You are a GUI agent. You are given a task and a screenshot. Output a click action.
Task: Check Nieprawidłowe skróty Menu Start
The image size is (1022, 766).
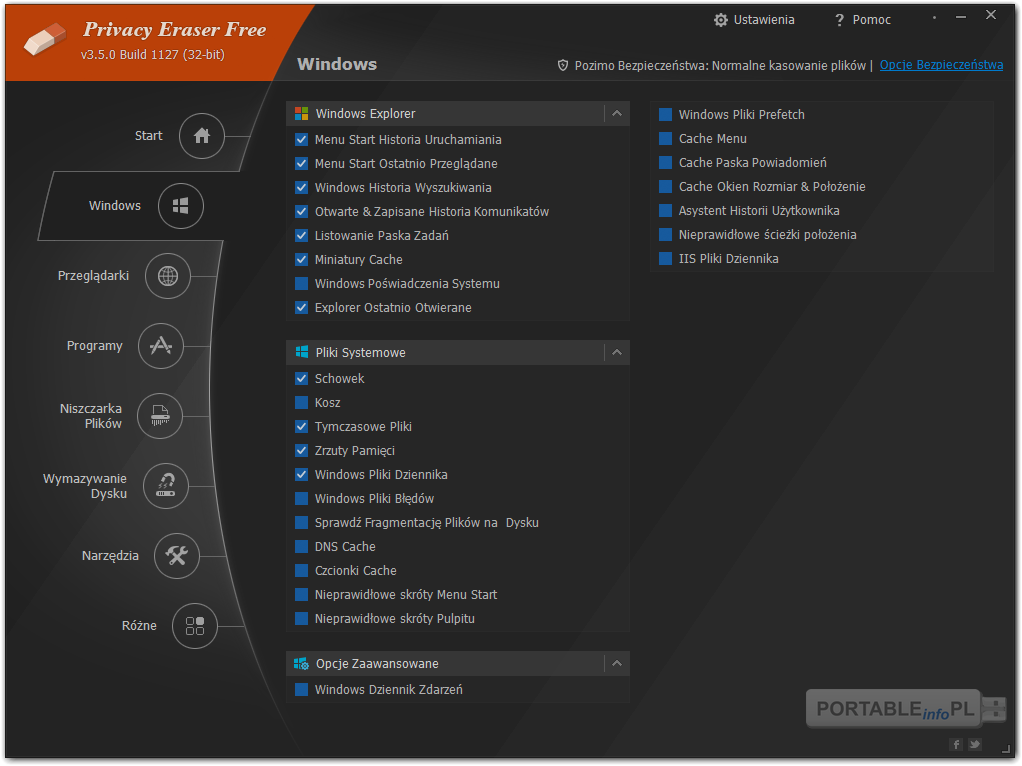coord(301,595)
